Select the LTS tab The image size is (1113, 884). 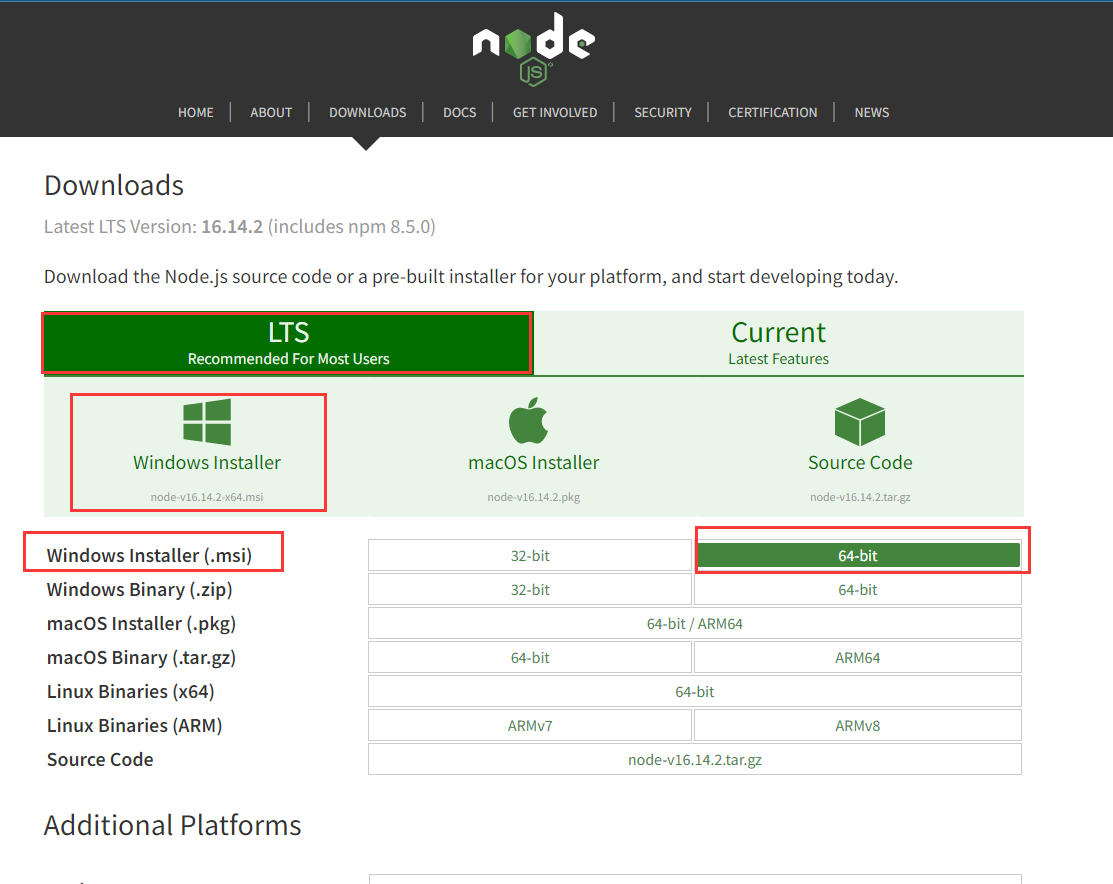288,343
